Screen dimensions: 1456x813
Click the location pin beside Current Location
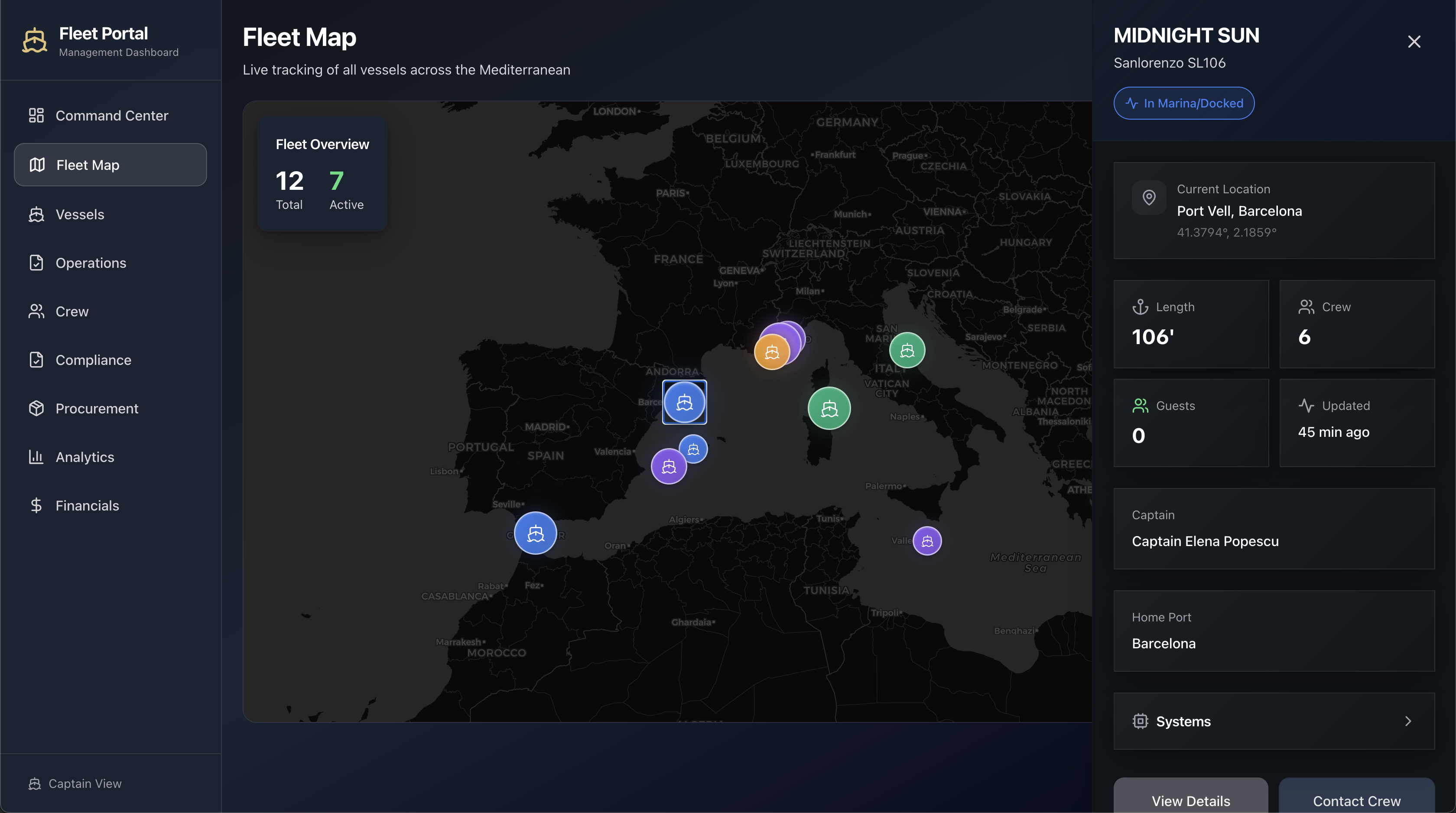(x=1149, y=197)
